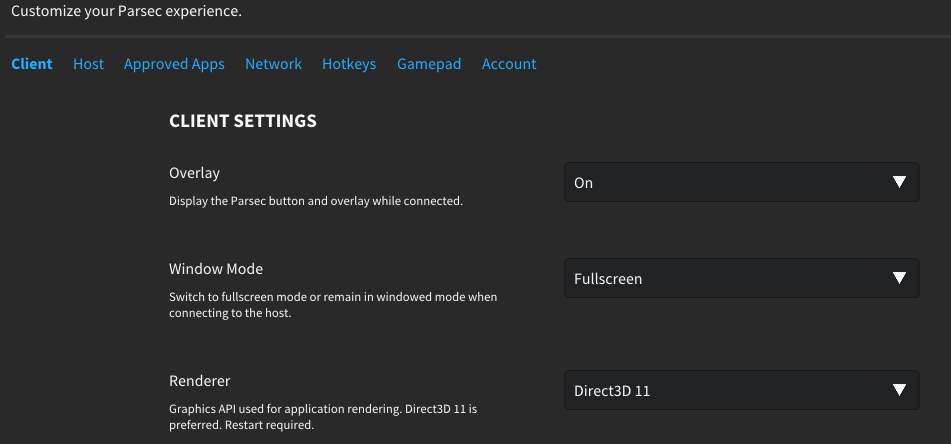Click the 'Display the Parsec button' description
The image size is (951, 444).
(316, 201)
